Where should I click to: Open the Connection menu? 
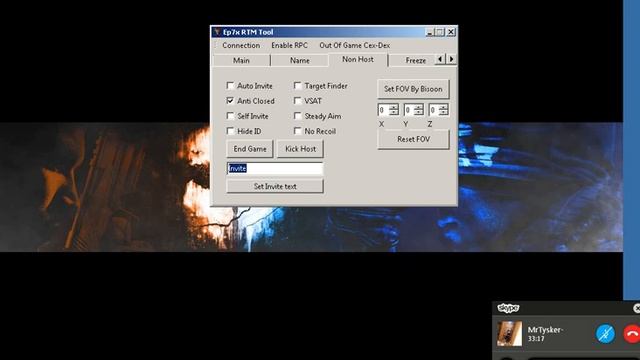click(x=241, y=45)
